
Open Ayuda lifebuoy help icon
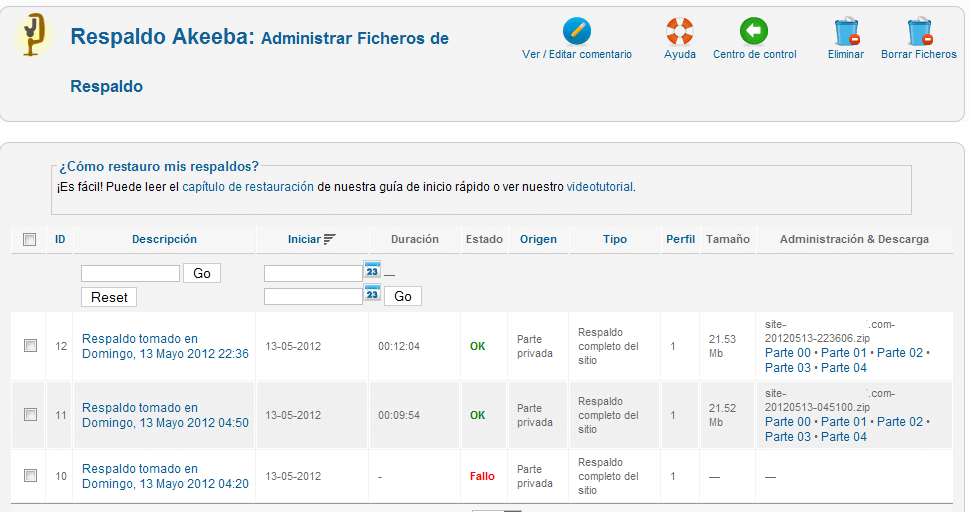click(x=680, y=31)
